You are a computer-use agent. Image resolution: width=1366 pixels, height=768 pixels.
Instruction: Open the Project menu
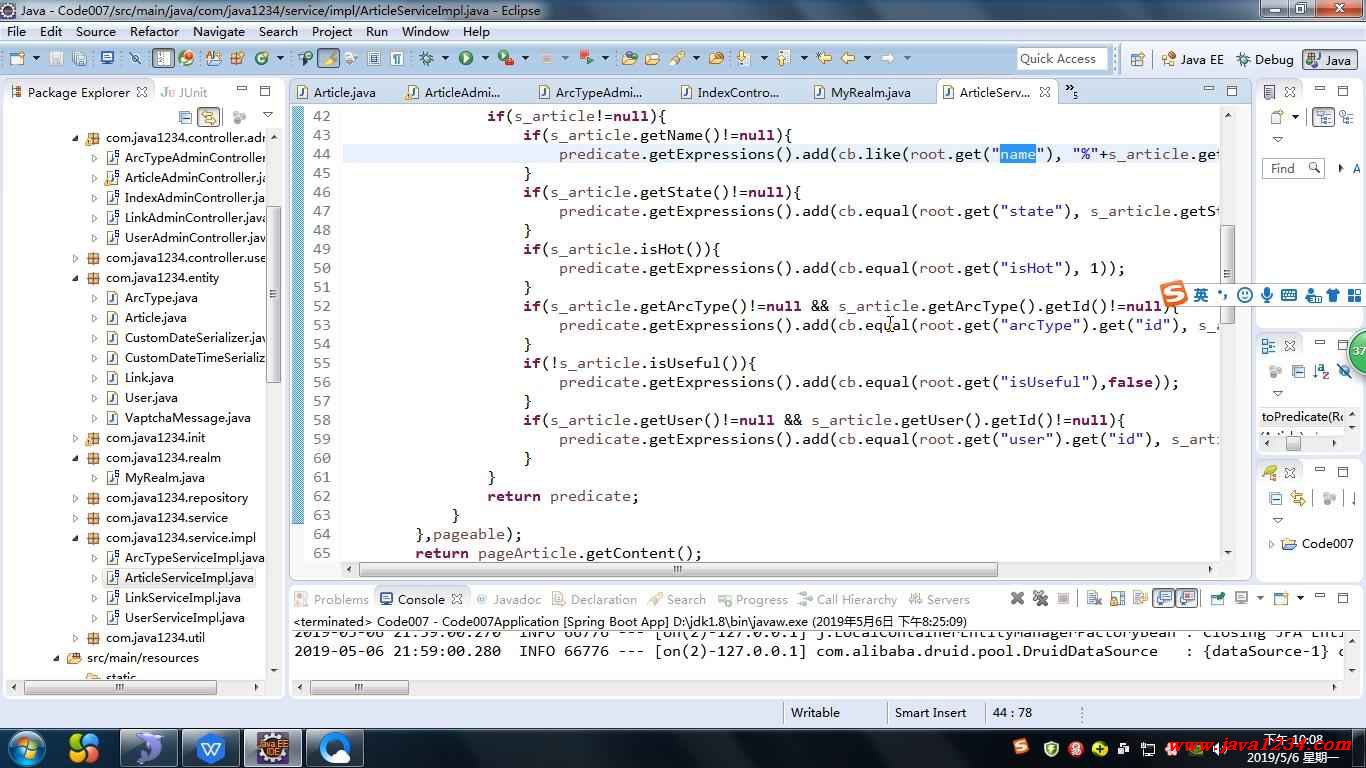click(332, 31)
